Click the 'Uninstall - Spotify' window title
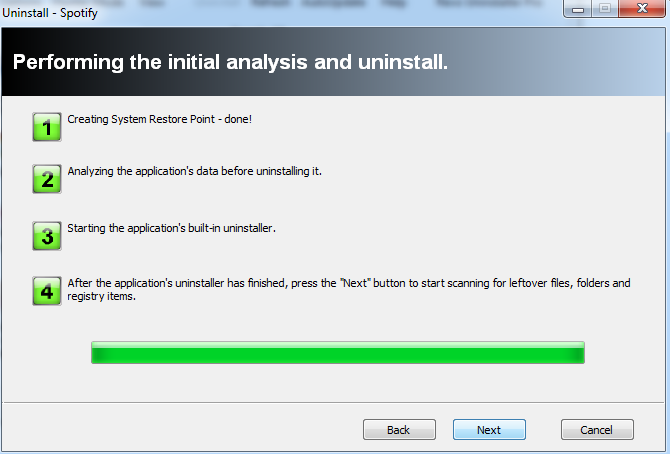Screen dimensions: 670x454 pos(50,13)
